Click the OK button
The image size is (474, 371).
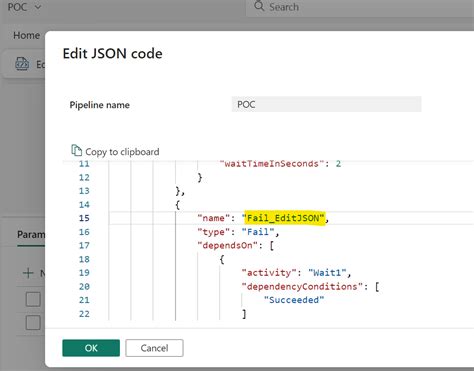91,348
